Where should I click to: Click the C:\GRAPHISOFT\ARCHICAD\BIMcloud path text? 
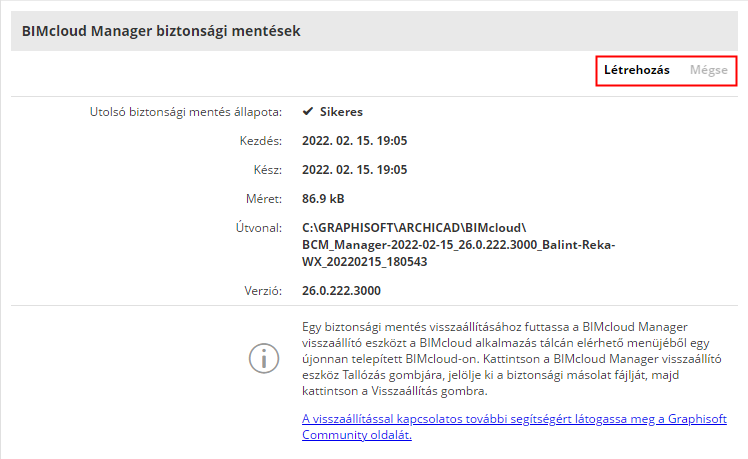pyautogui.click(x=458, y=245)
